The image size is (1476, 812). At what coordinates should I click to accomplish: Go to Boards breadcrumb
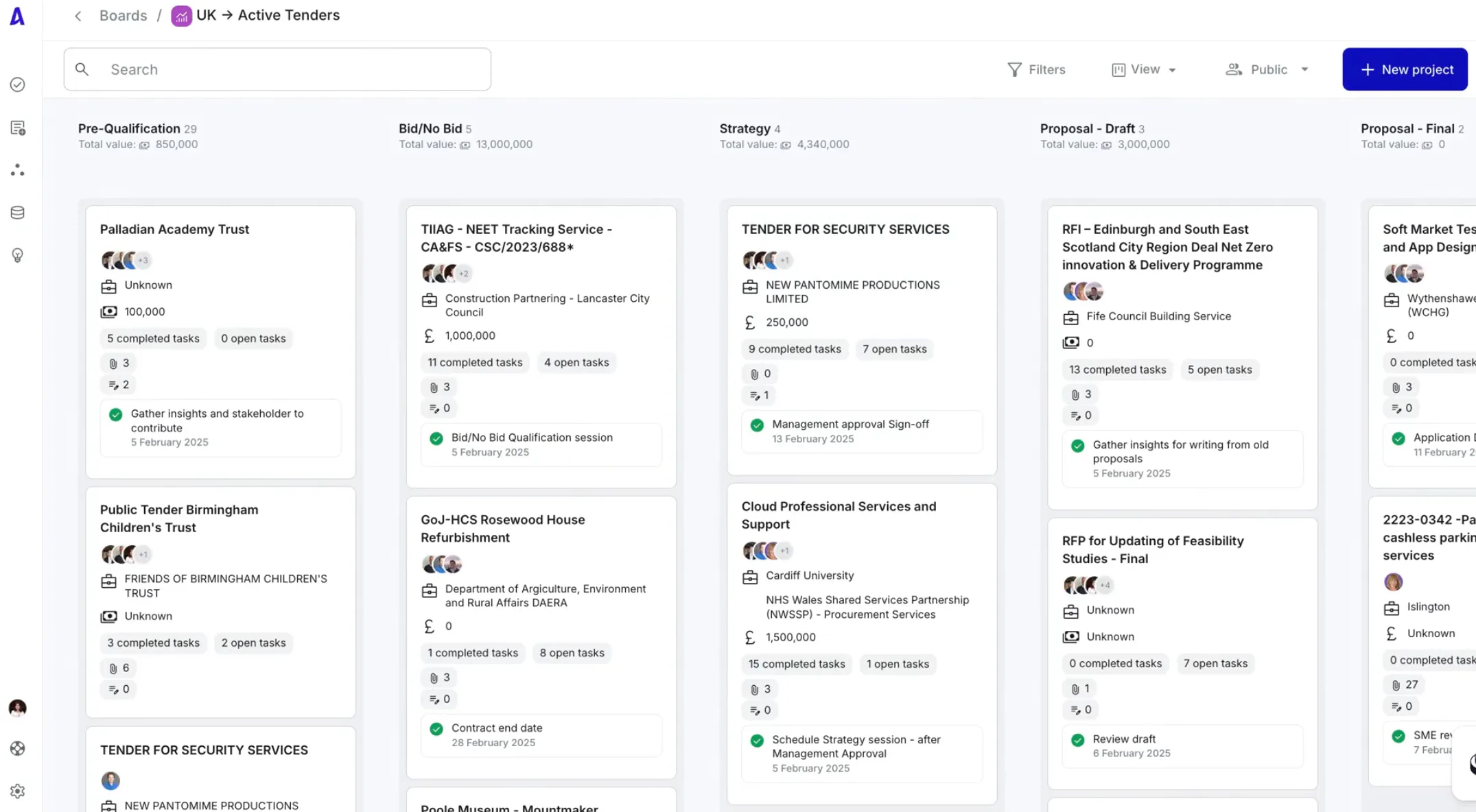[123, 15]
